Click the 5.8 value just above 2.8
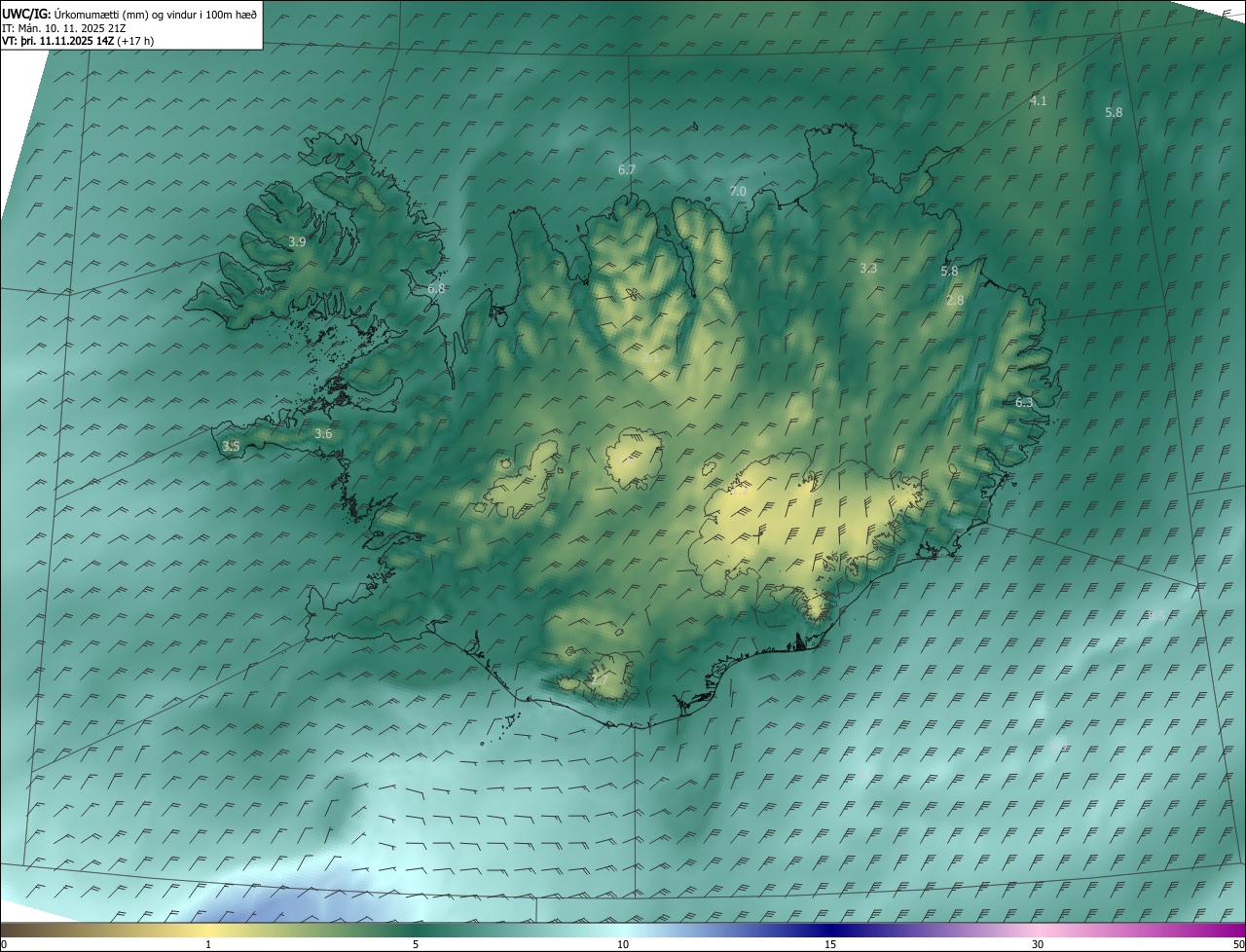This screenshot has height=952, width=1246. pyautogui.click(x=950, y=271)
